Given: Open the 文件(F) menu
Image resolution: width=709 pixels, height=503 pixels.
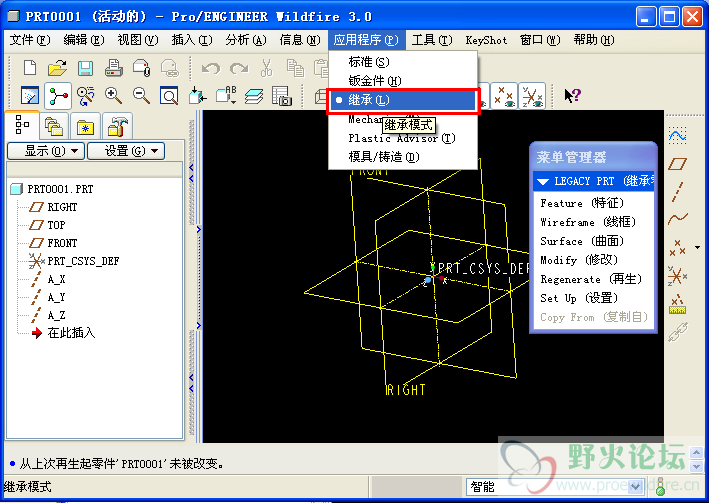Looking at the screenshot, I should pyautogui.click(x=30, y=40).
